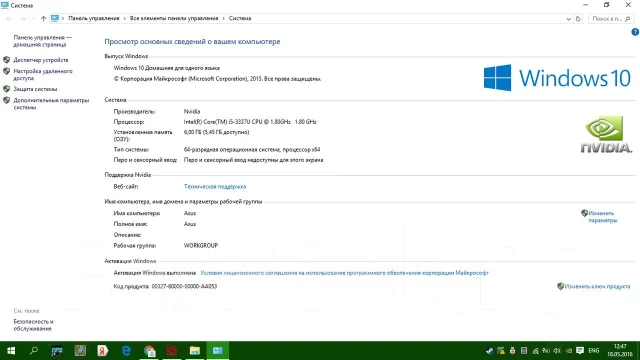The width and height of the screenshot is (640, 360).
Task: Open Yandex browser from the taskbar
Action: tap(102, 351)
